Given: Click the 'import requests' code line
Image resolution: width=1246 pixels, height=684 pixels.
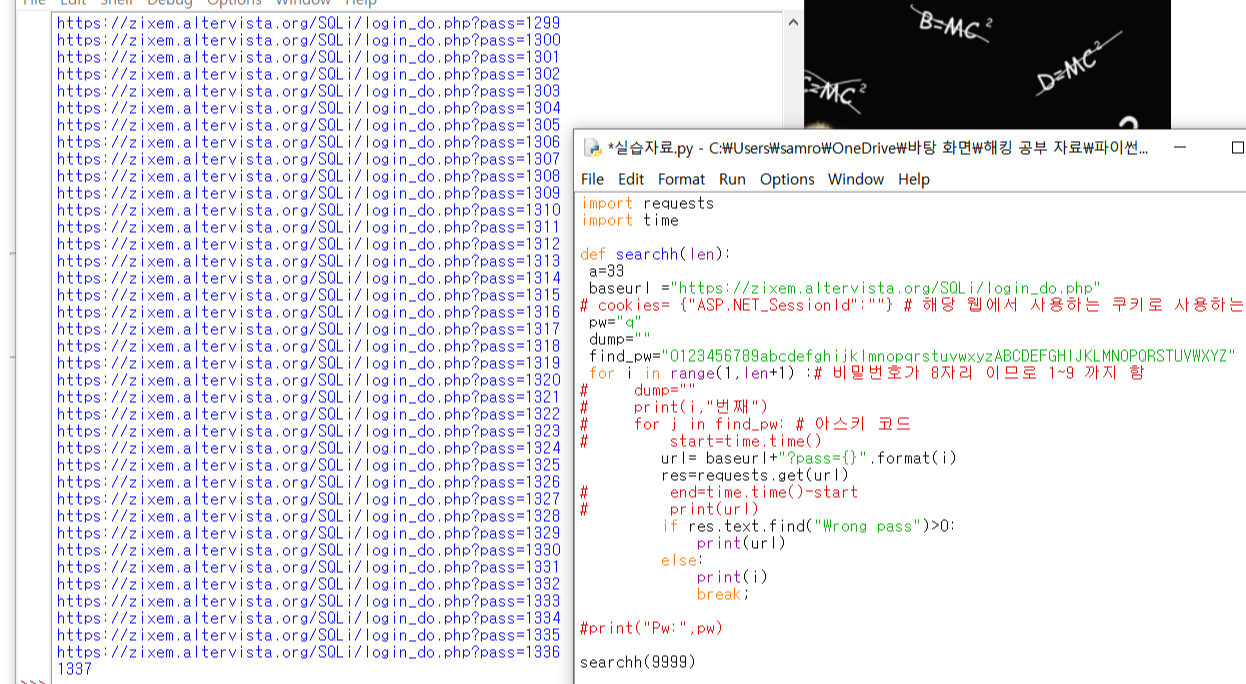Looking at the screenshot, I should [648, 203].
